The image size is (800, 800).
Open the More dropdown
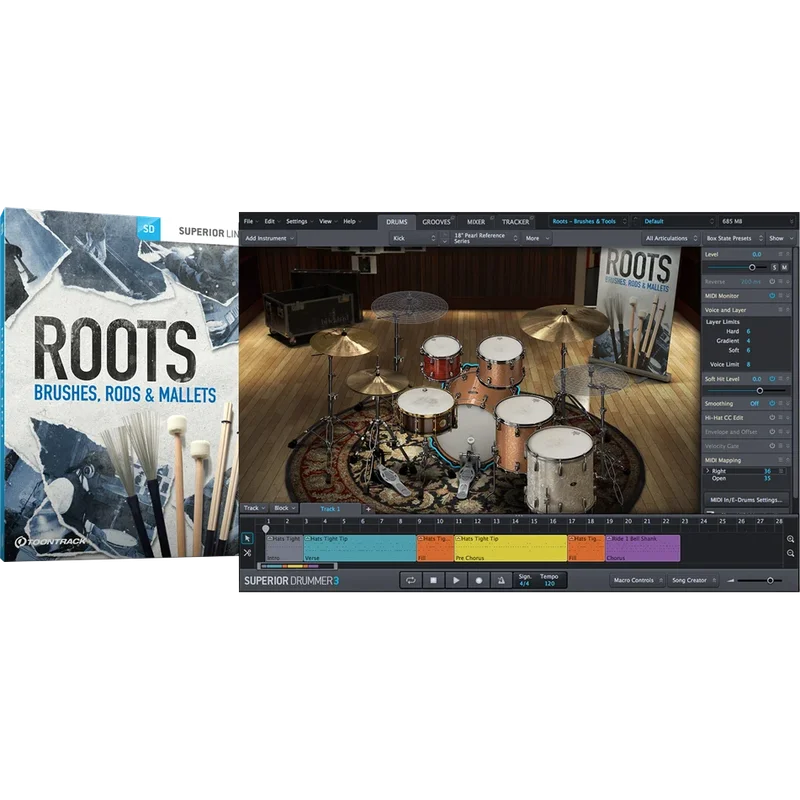tap(537, 238)
